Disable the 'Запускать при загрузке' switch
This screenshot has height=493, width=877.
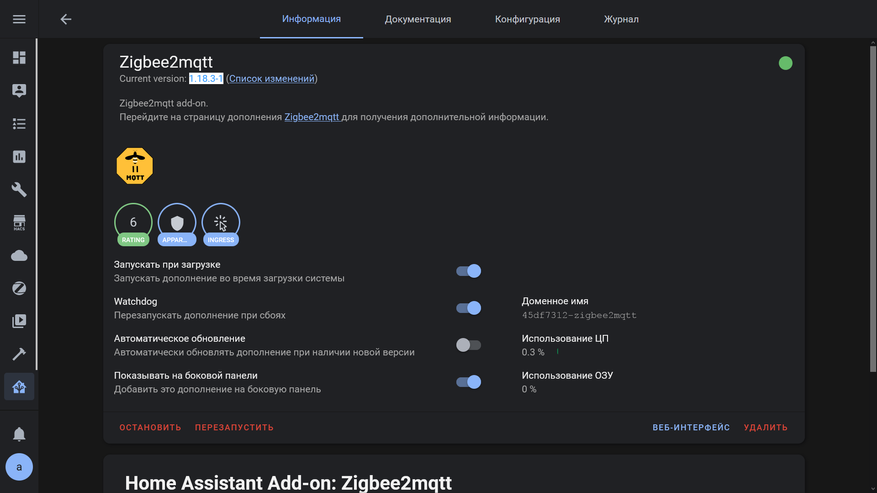pyautogui.click(x=469, y=271)
